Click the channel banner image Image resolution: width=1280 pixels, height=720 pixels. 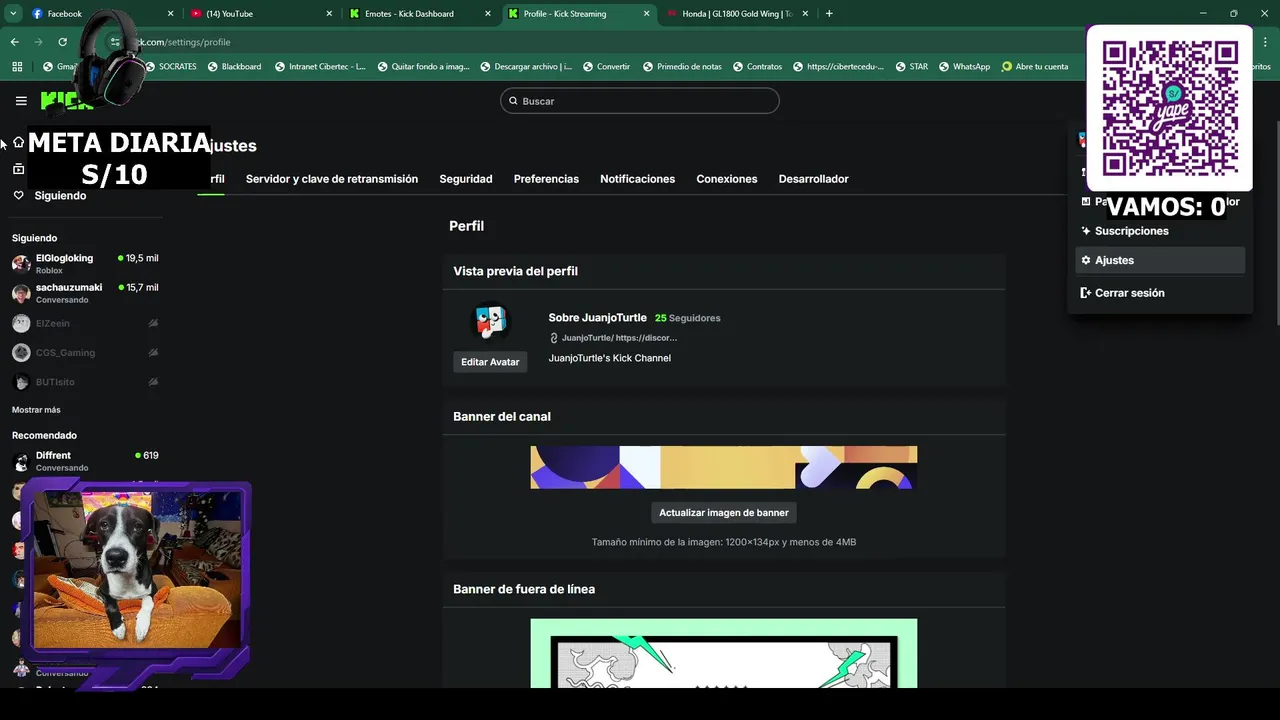[x=724, y=467]
